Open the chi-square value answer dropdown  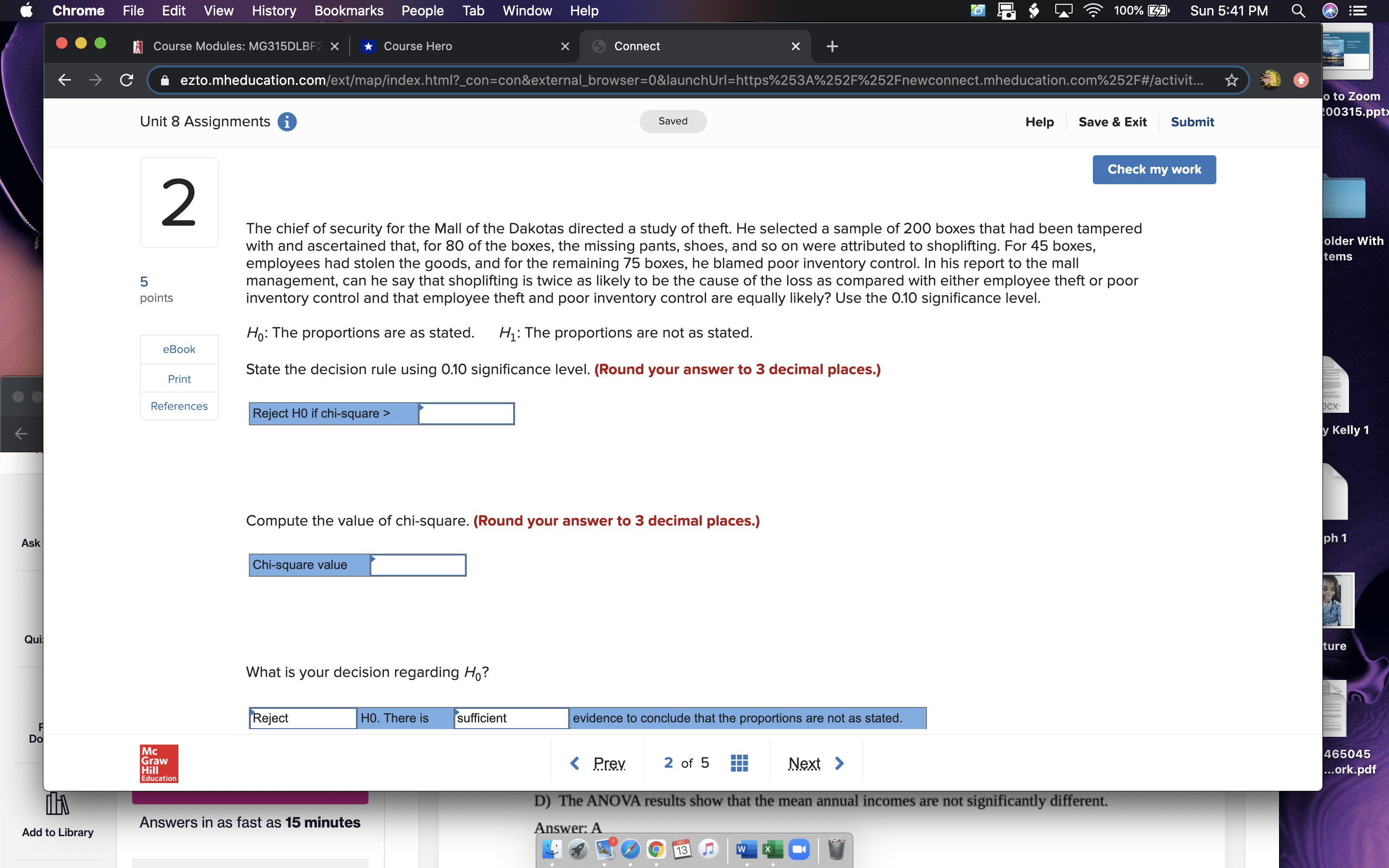[x=418, y=564]
